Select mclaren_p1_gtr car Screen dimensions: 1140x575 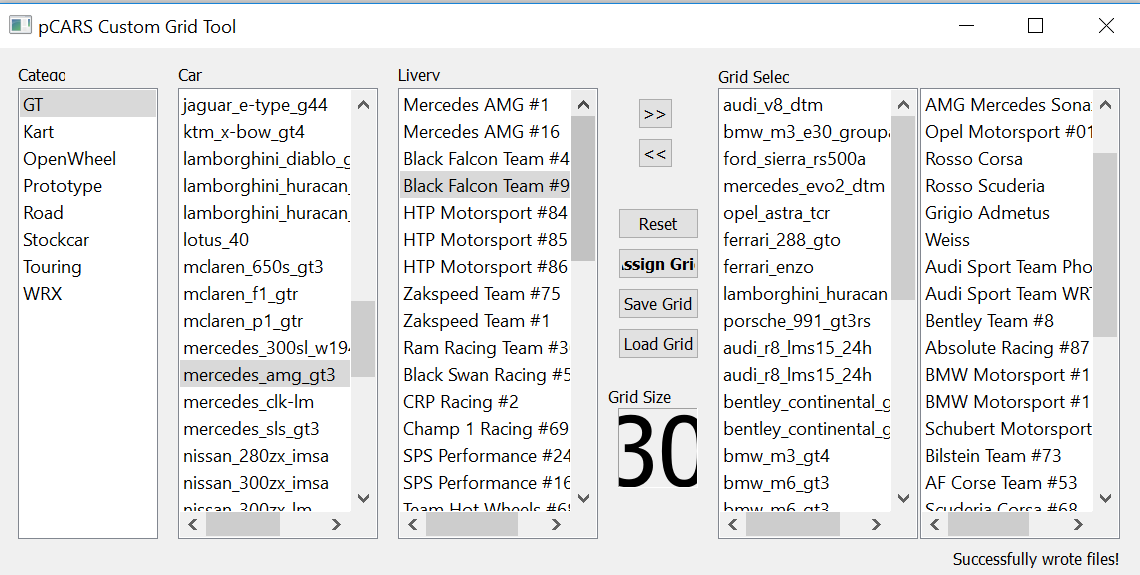click(265, 321)
